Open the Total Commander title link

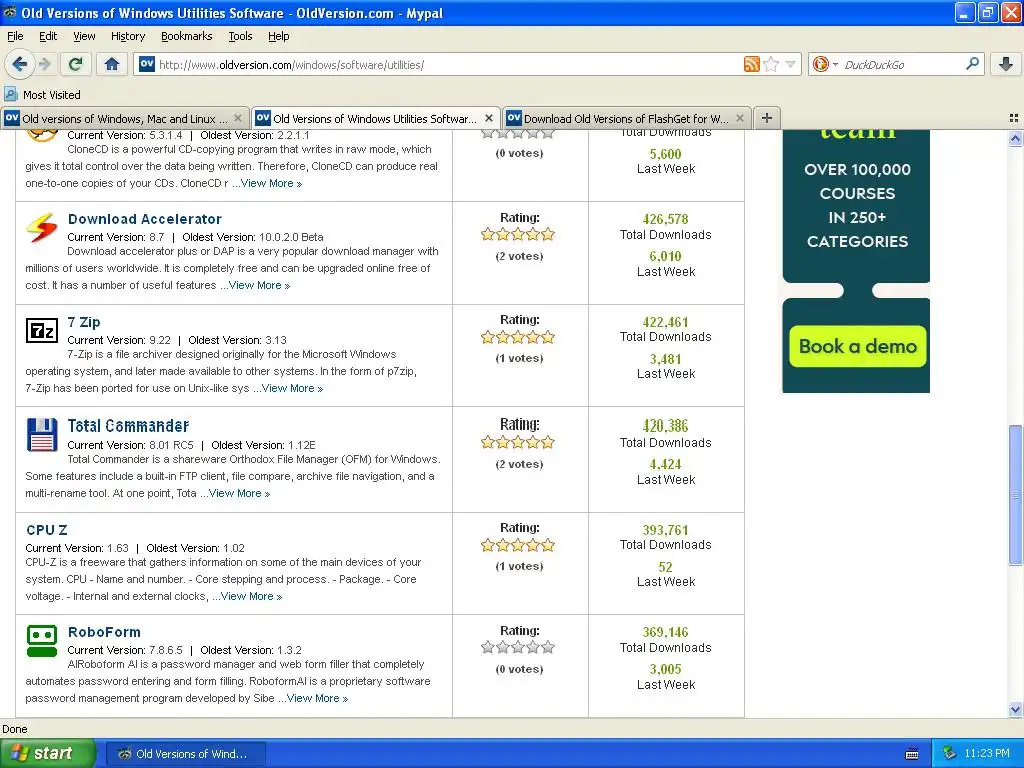tap(128, 426)
